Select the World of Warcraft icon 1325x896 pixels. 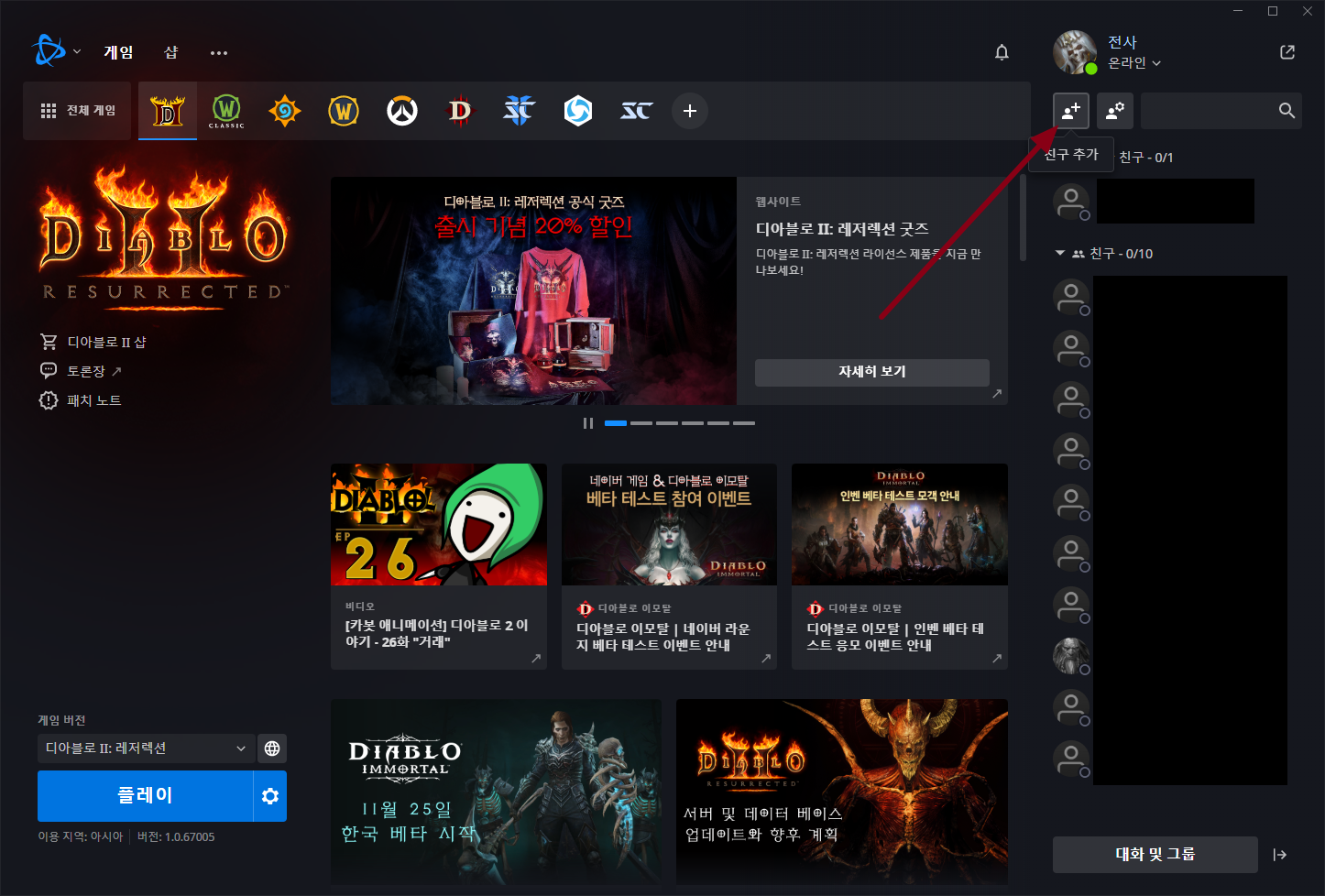click(x=344, y=111)
